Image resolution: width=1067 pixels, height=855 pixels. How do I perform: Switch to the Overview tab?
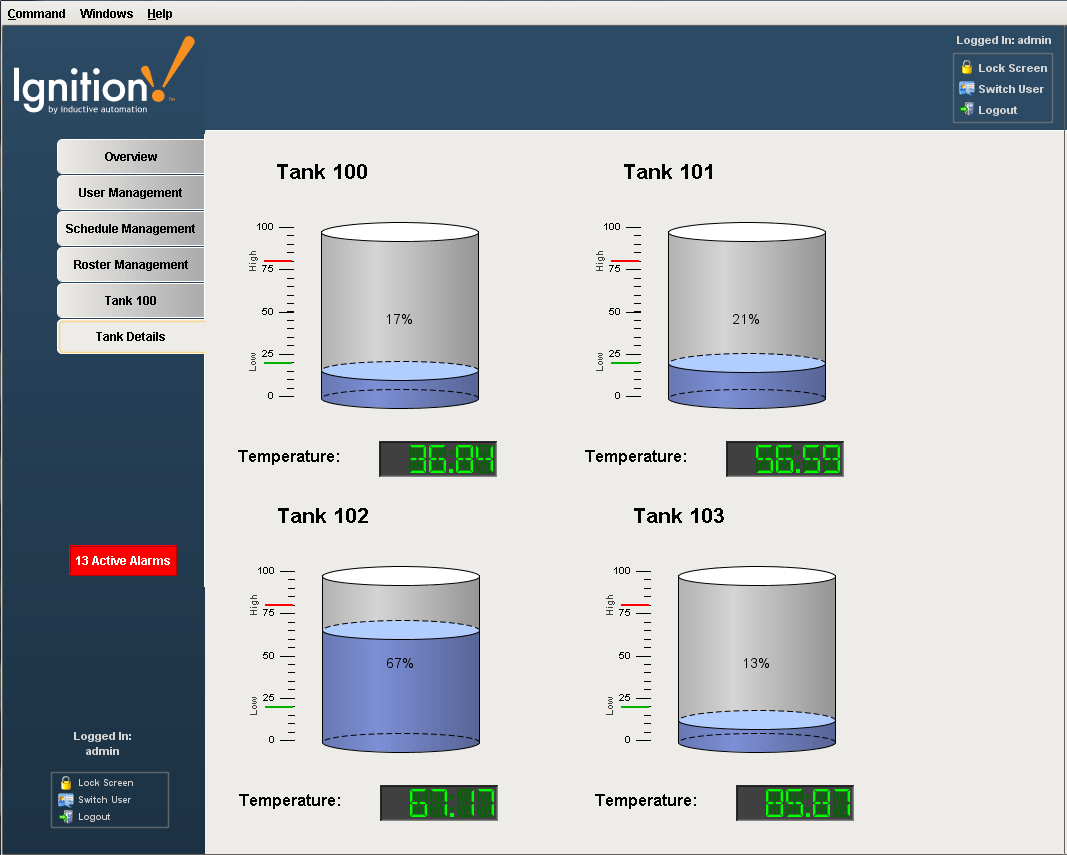coord(130,156)
